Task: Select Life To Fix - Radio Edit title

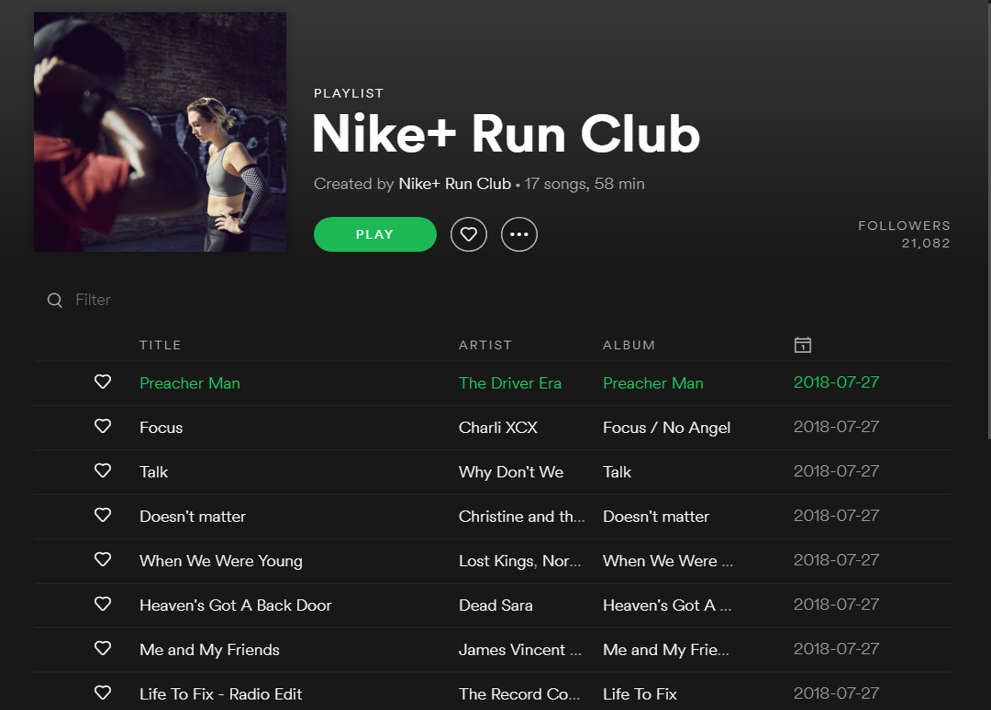Action: point(221,694)
